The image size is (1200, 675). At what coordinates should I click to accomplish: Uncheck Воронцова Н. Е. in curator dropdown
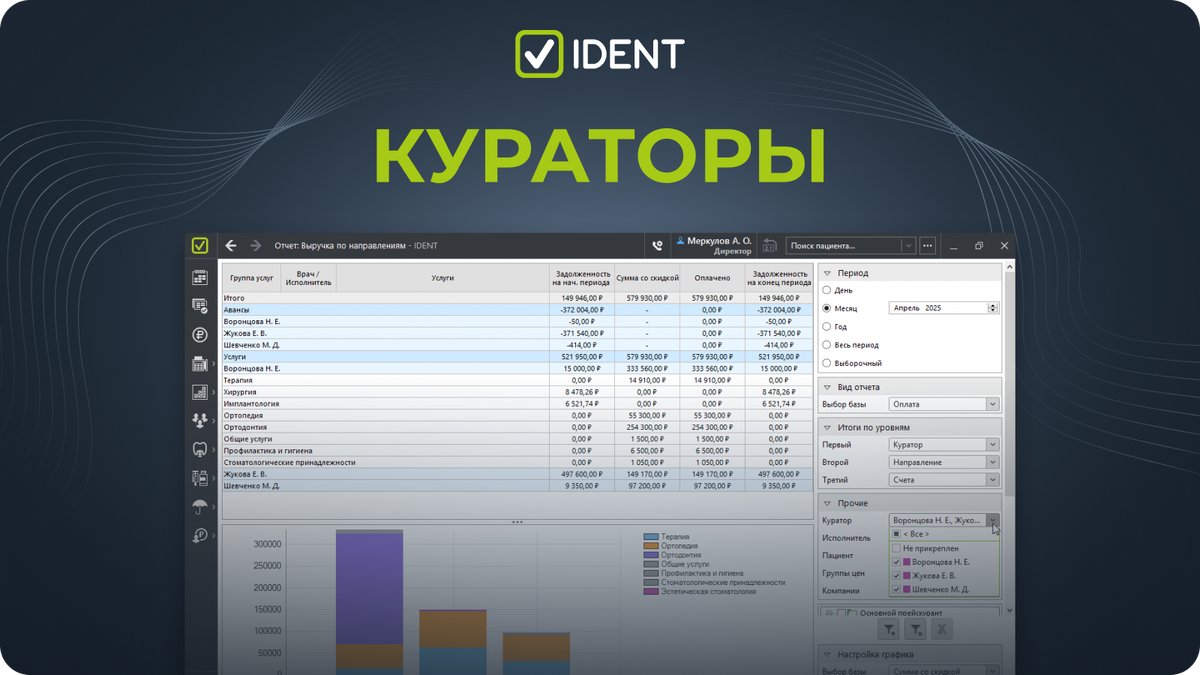pos(897,562)
